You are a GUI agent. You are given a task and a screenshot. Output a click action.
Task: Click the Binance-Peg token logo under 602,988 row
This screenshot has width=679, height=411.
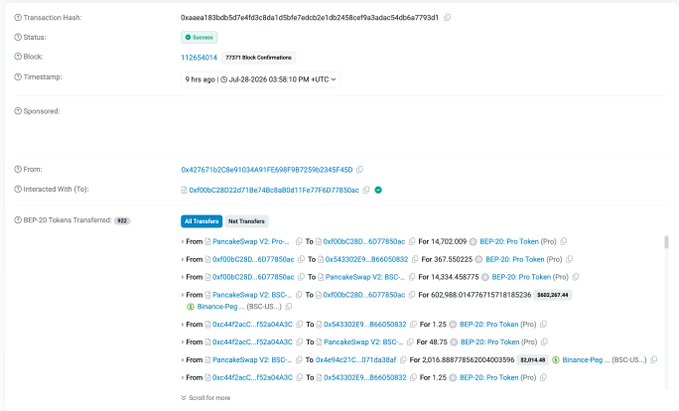pyautogui.click(x=190, y=307)
